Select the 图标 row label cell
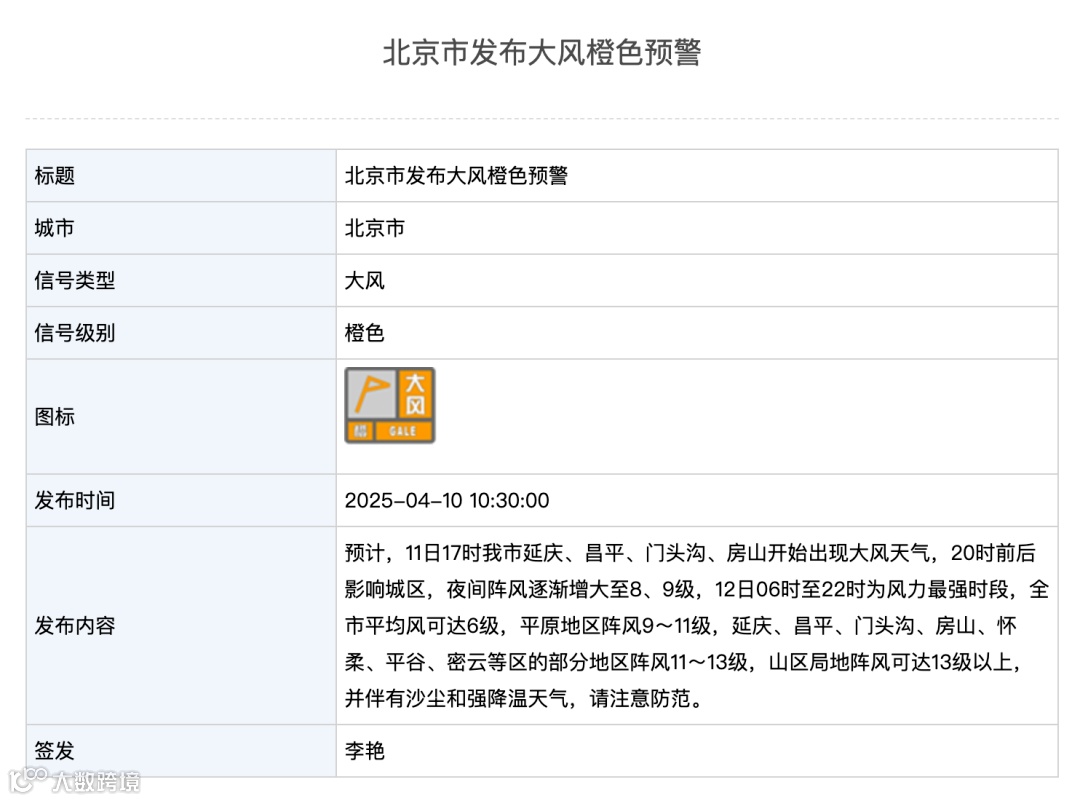The height and width of the screenshot is (801, 1080). (x=55, y=417)
